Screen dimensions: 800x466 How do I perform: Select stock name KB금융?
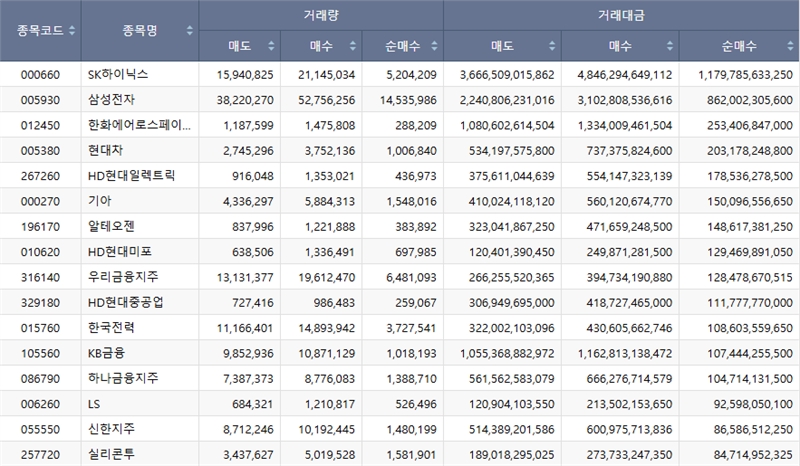coord(106,353)
